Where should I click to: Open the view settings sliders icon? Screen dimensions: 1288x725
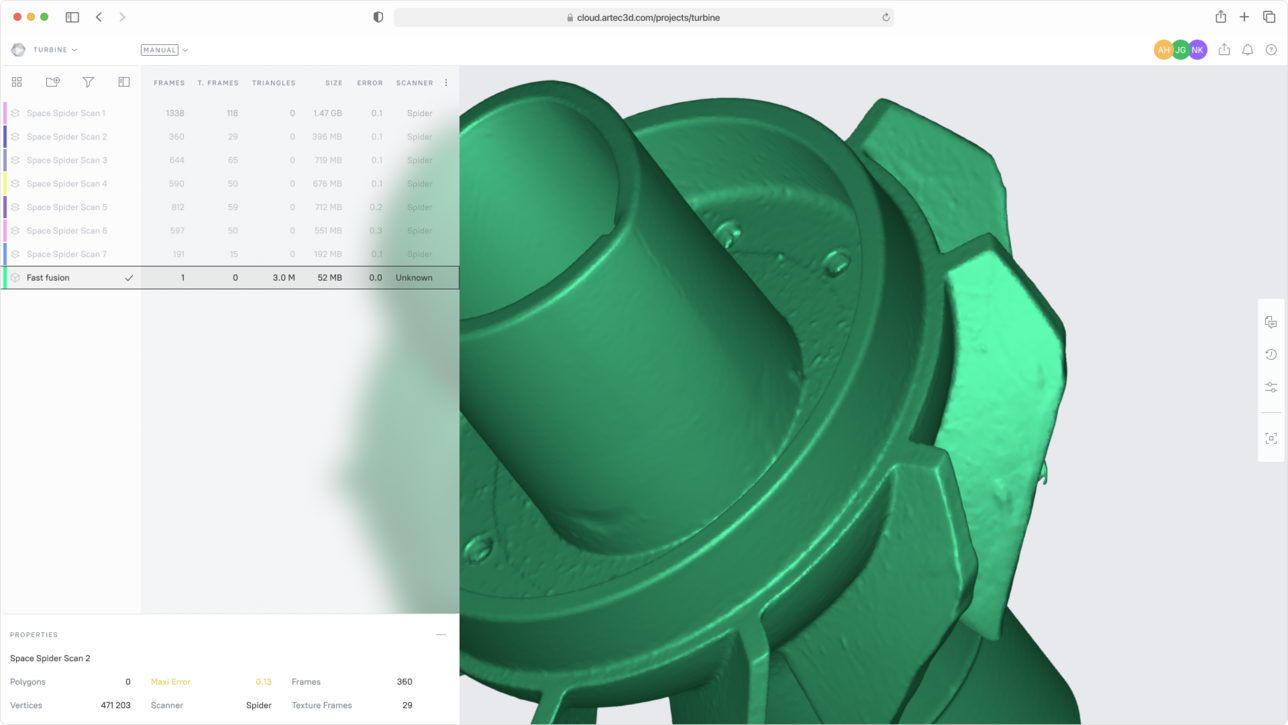[1271, 387]
